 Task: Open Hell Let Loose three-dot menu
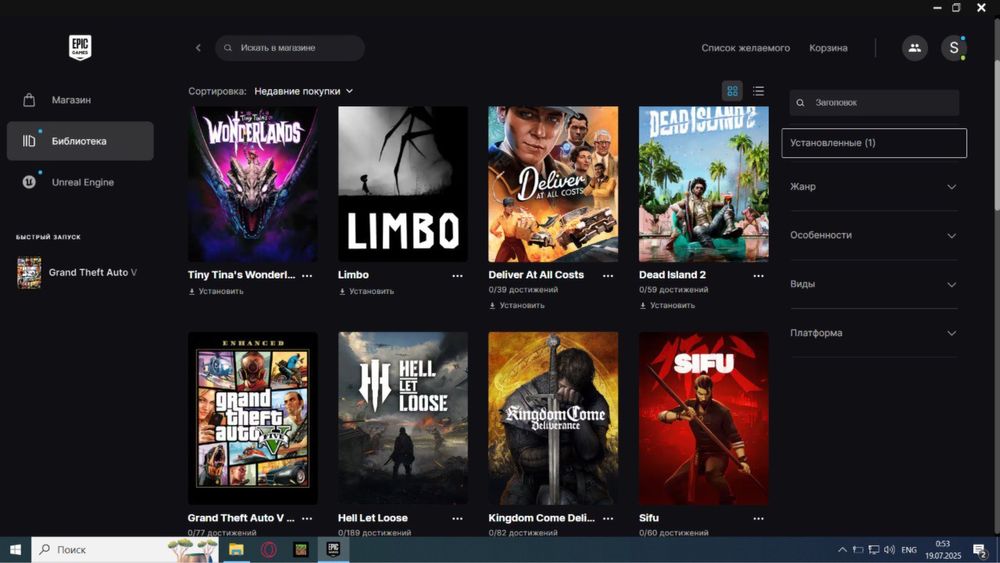457,518
